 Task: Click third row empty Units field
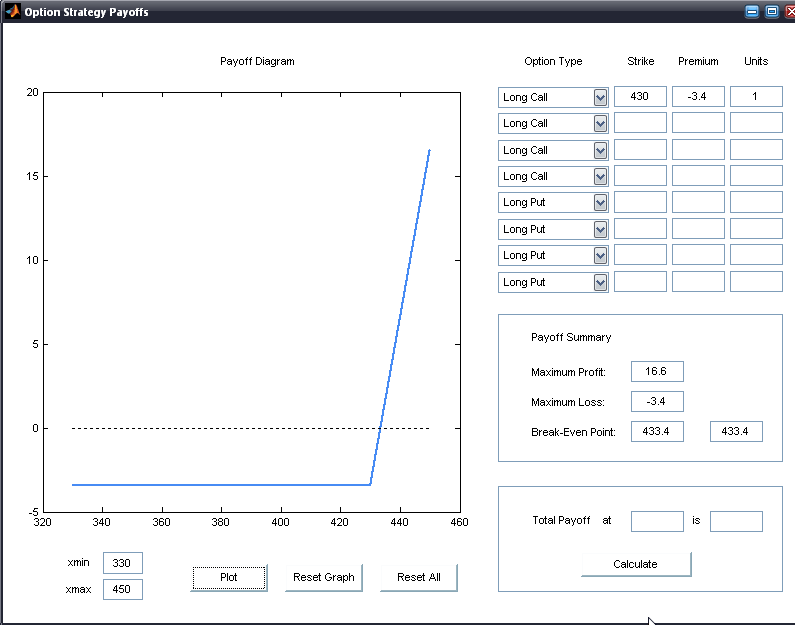(x=756, y=150)
